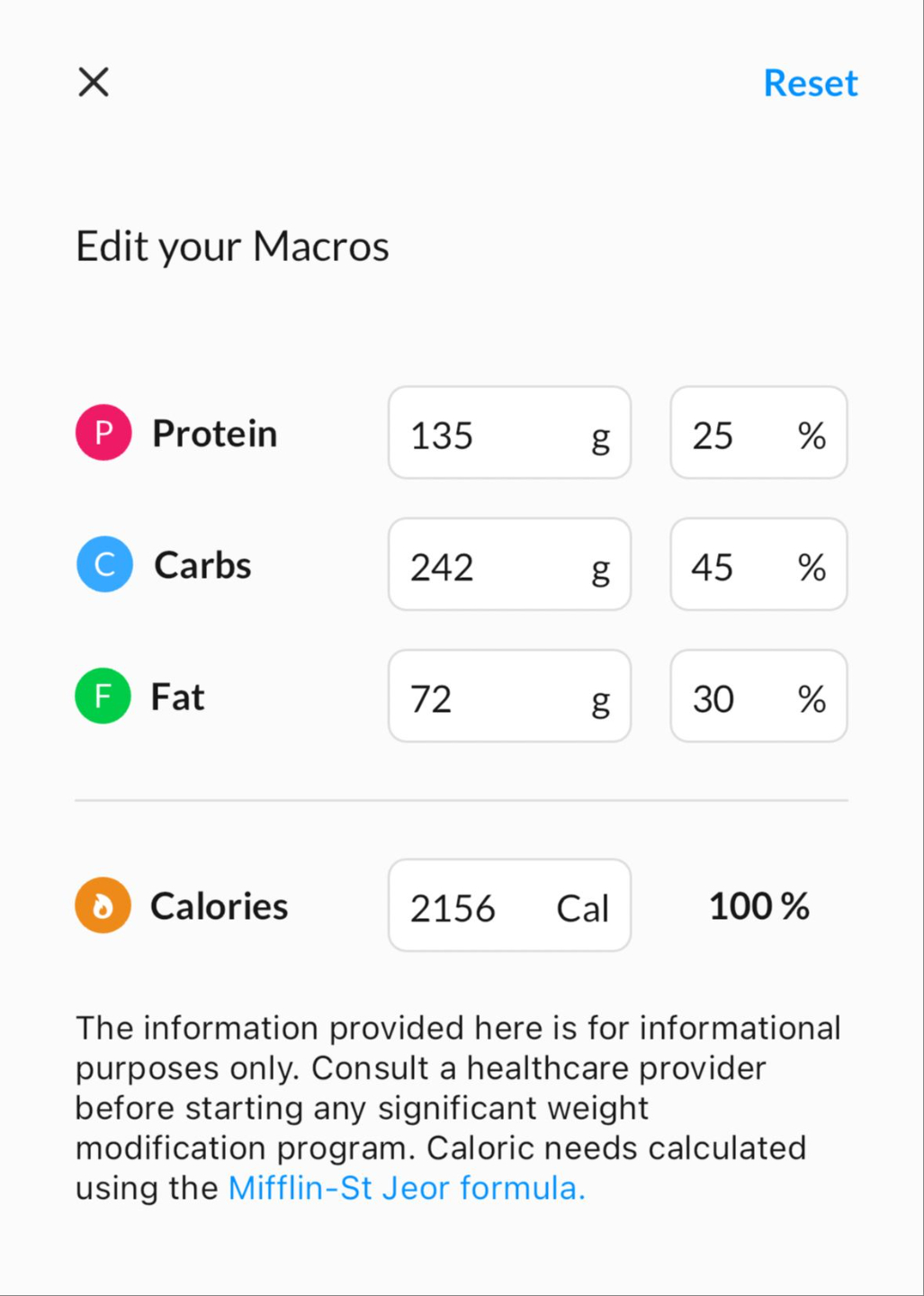Click the pink Protein P icon
Viewport: 924px width, 1296px height.
pos(103,433)
